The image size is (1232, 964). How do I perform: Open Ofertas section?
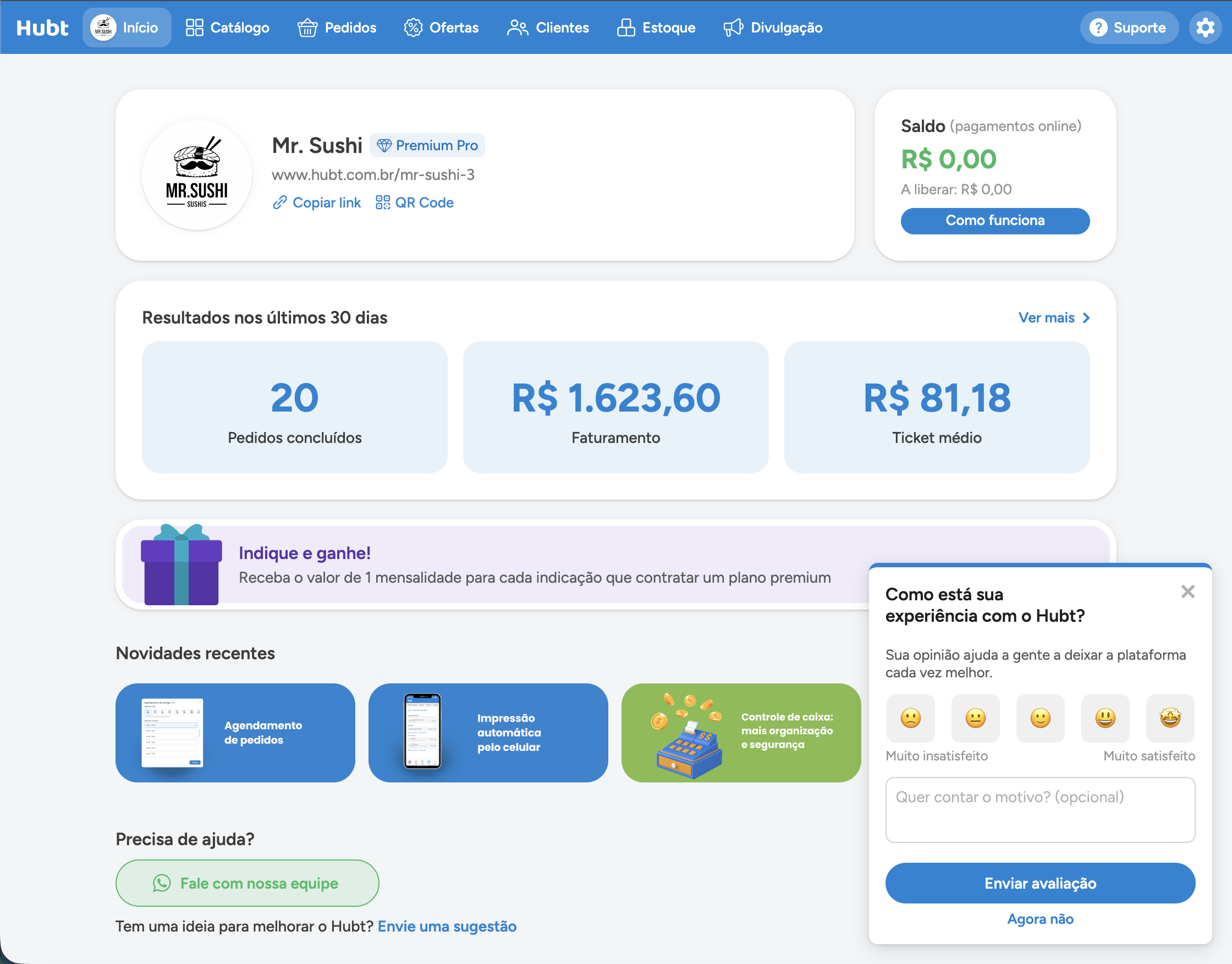(442, 28)
